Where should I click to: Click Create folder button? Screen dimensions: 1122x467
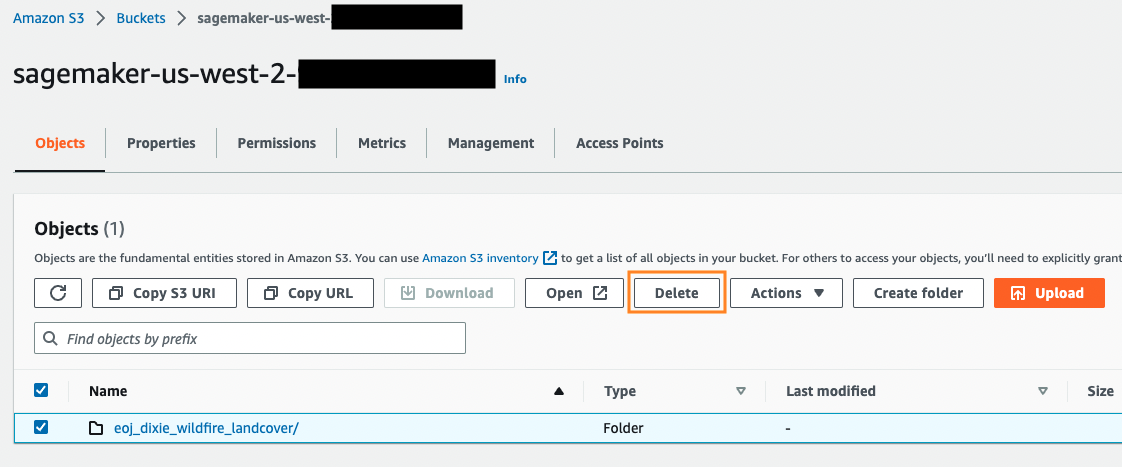tap(918, 293)
